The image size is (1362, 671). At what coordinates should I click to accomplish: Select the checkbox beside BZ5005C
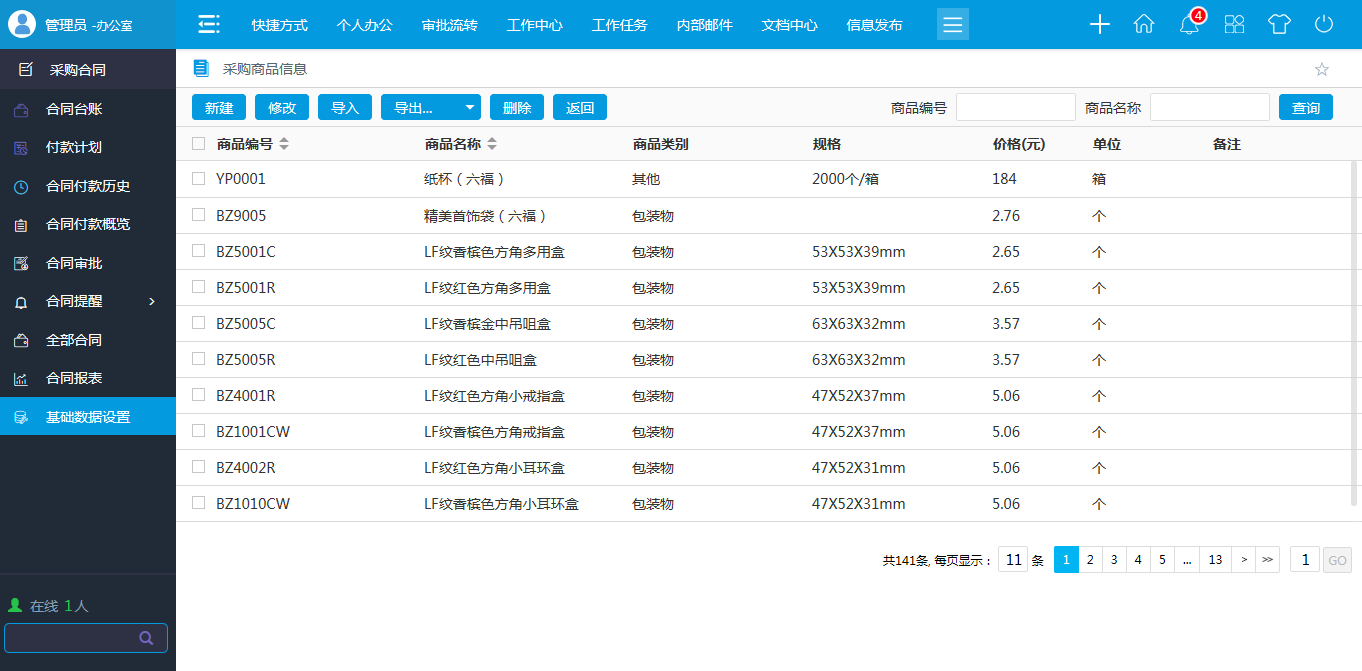point(198,323)
